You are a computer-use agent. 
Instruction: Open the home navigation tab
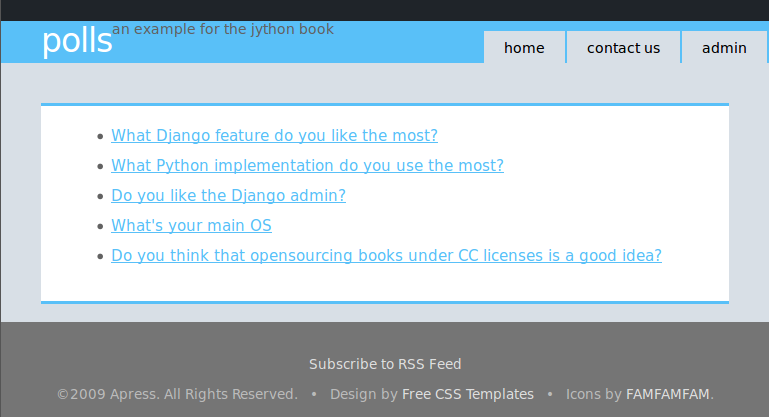pos(524,47)
